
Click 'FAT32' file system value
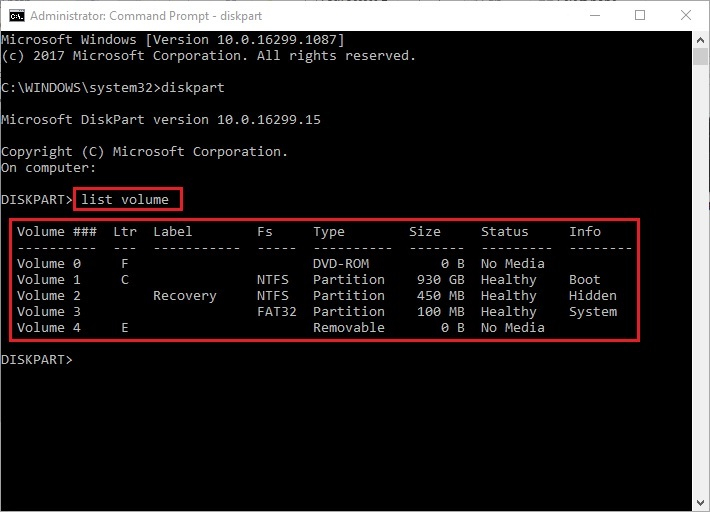click(277, 312)
